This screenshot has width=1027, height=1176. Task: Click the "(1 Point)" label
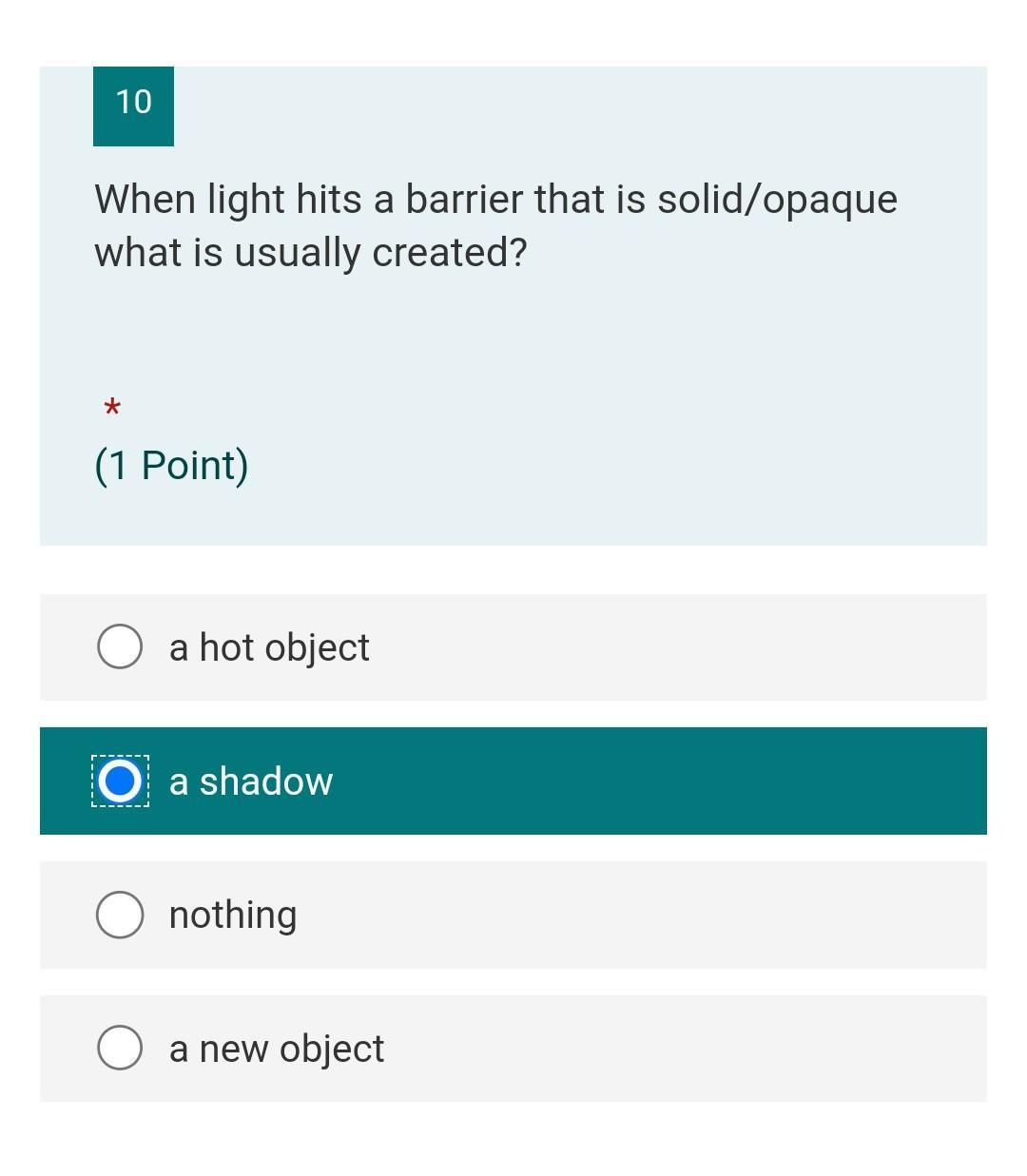171,466
